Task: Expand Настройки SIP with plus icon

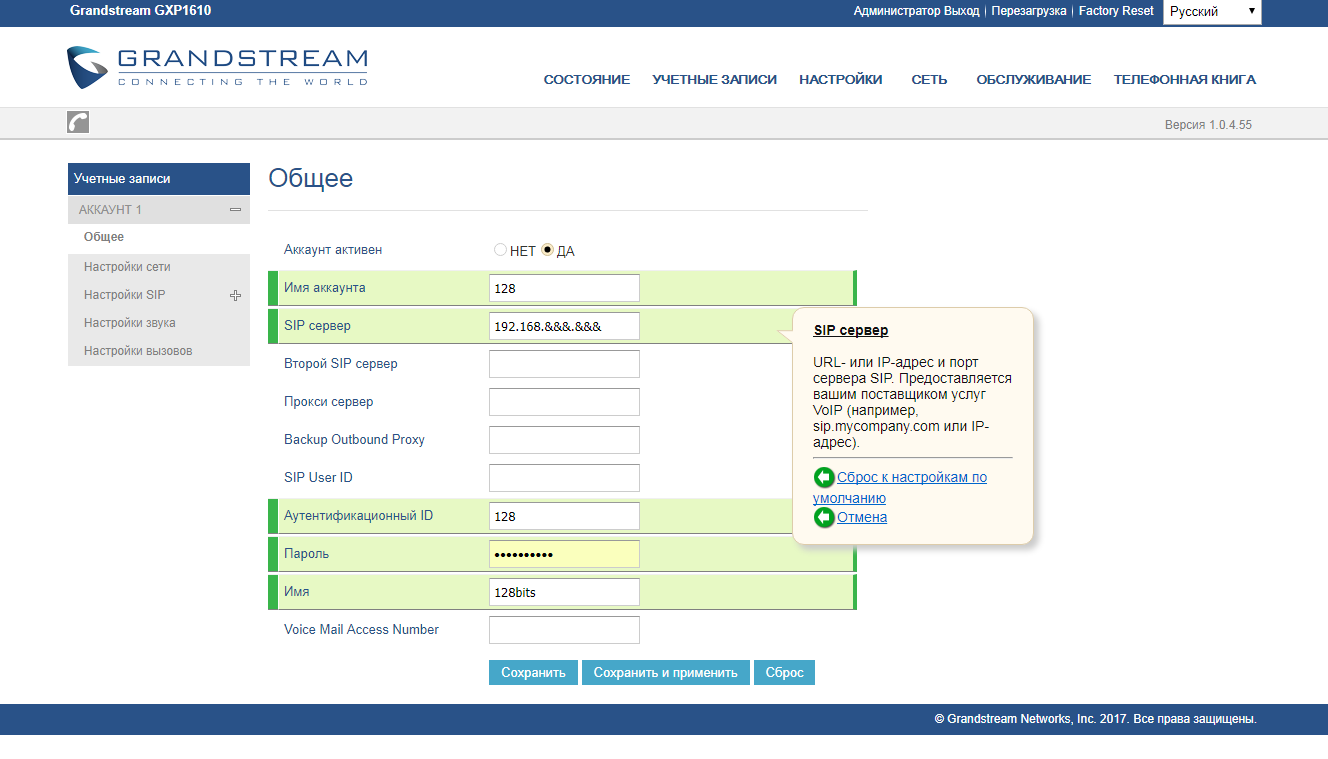Action: pos(235,295)
